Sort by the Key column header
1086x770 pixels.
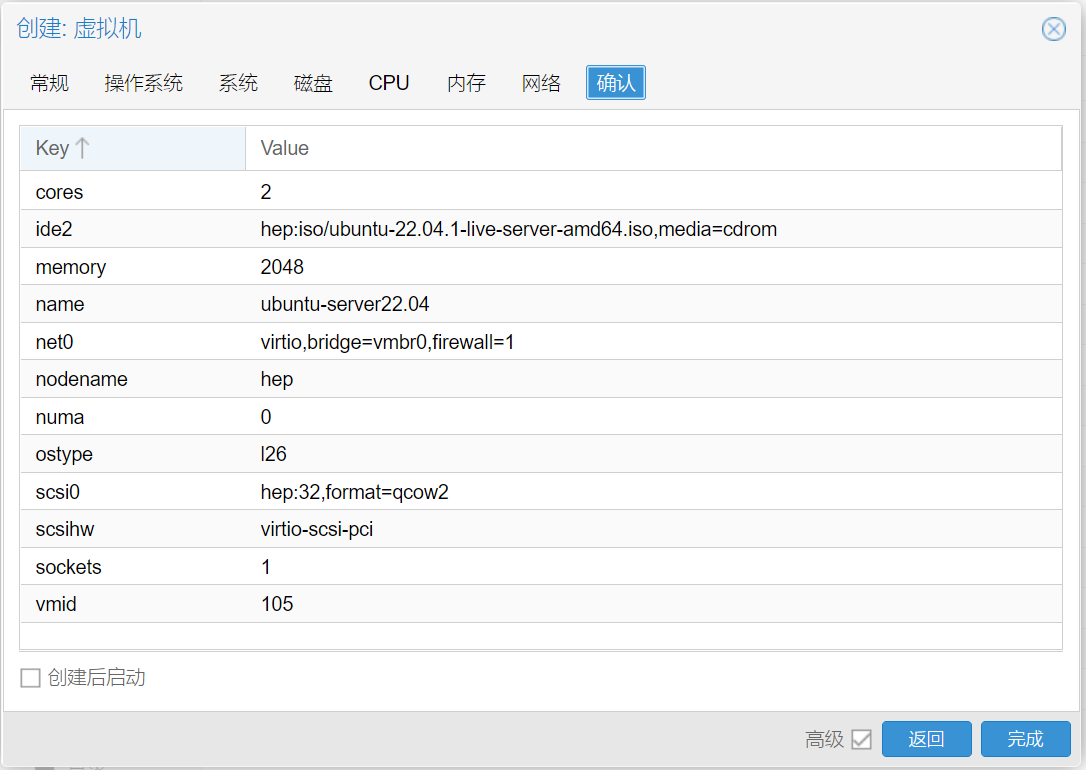coord(132,148)
